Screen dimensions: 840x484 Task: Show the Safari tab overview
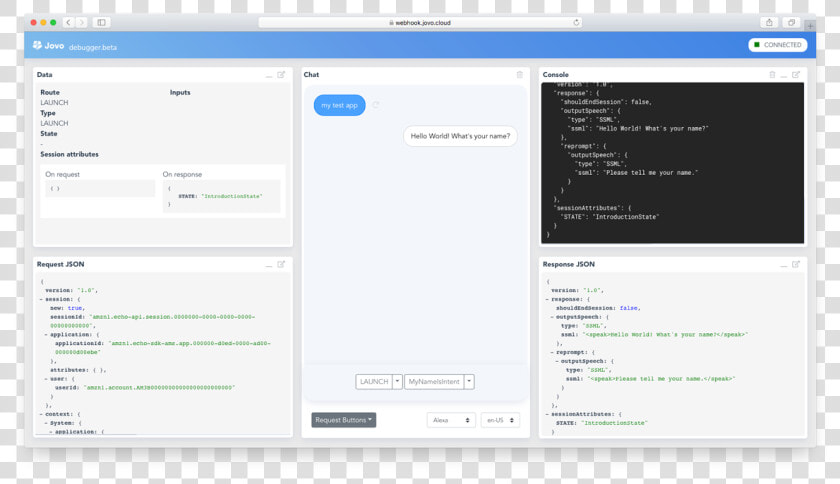click(791, 22)
